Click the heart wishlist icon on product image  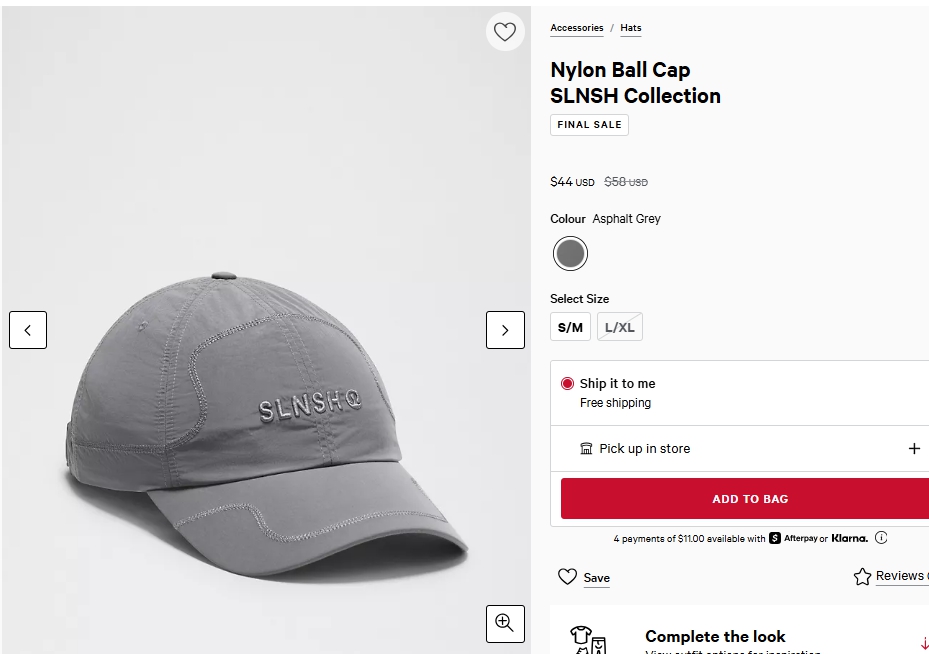click(x=505, y=31)
